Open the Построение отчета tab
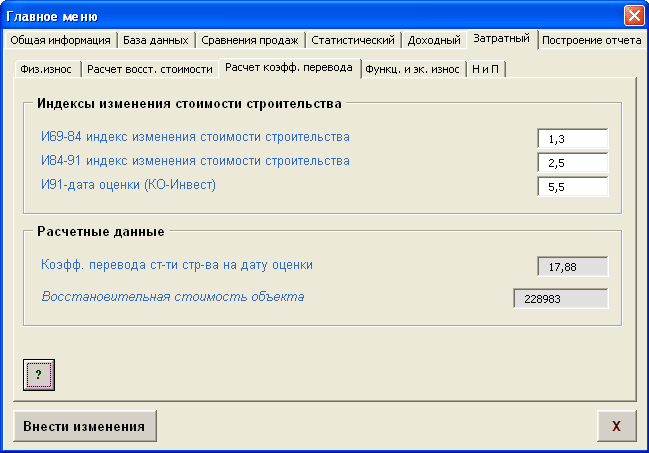 591,40
